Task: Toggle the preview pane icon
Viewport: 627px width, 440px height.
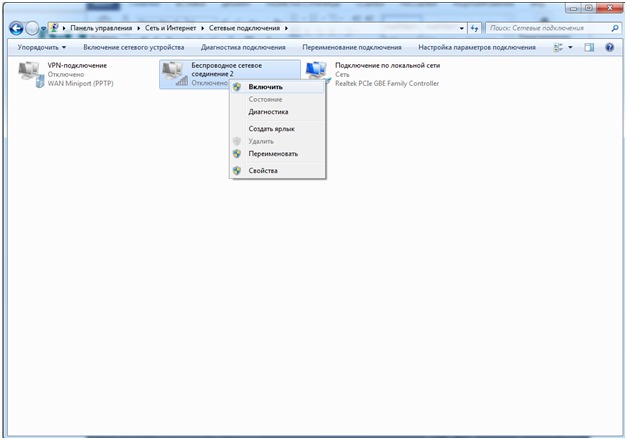Action: coord(590,47)
